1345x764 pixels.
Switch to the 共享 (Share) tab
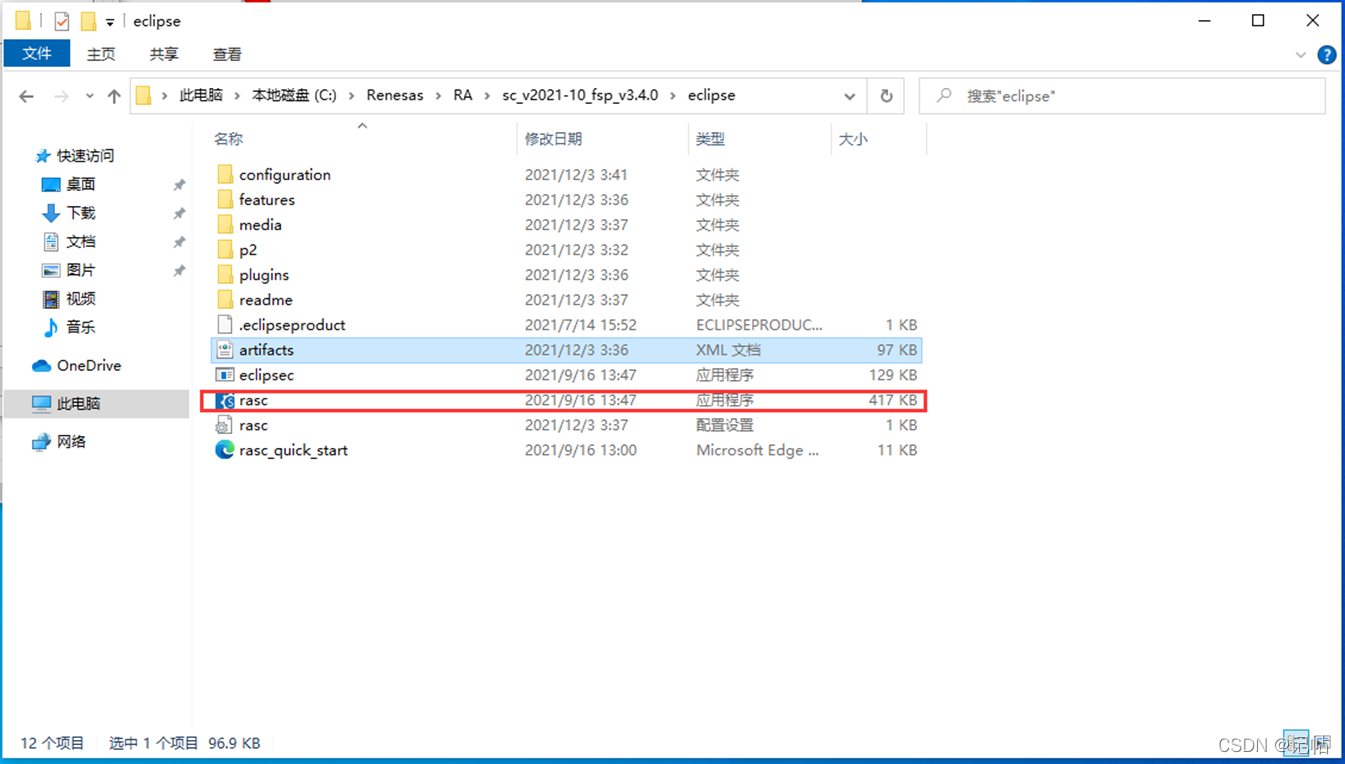pos(164,54)
